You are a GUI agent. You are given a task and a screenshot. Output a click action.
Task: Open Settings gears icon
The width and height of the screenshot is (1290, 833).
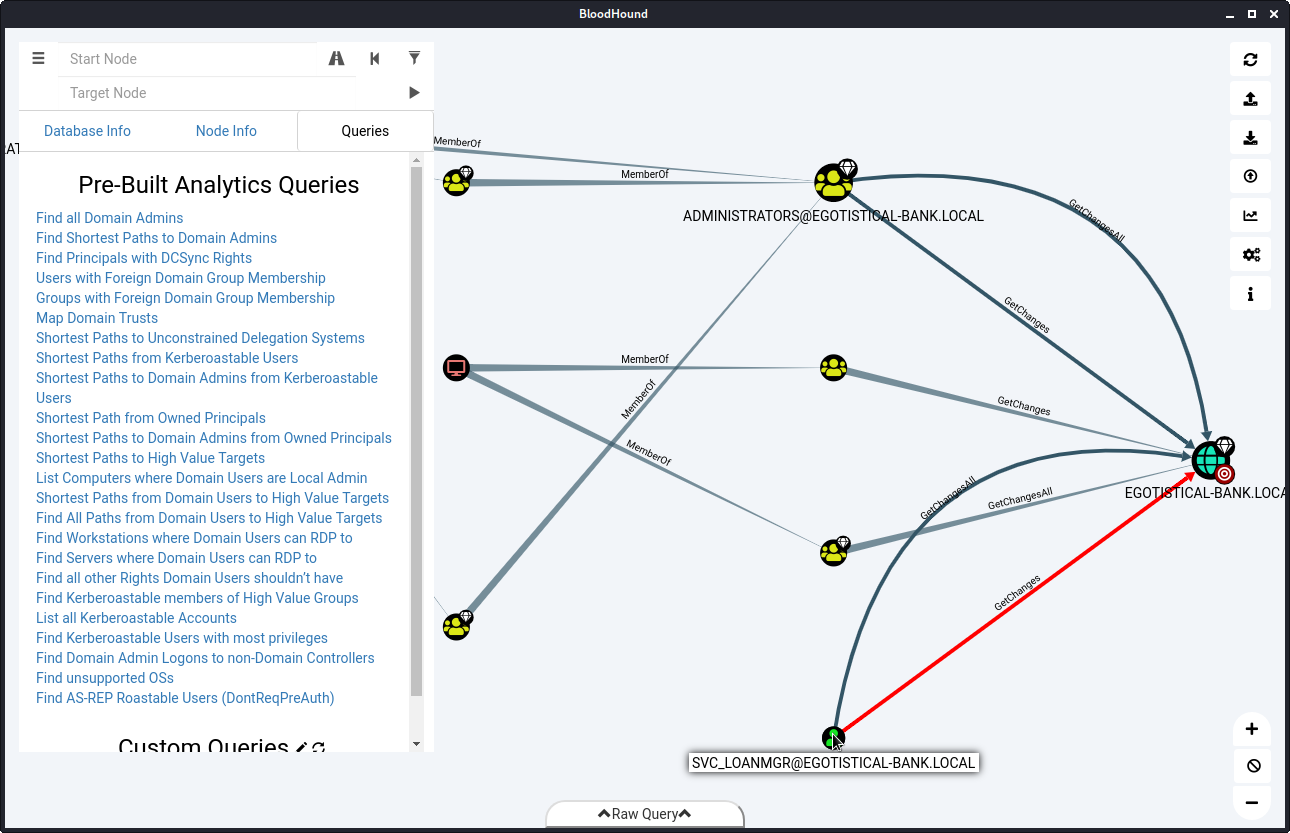pos(1250,254)
